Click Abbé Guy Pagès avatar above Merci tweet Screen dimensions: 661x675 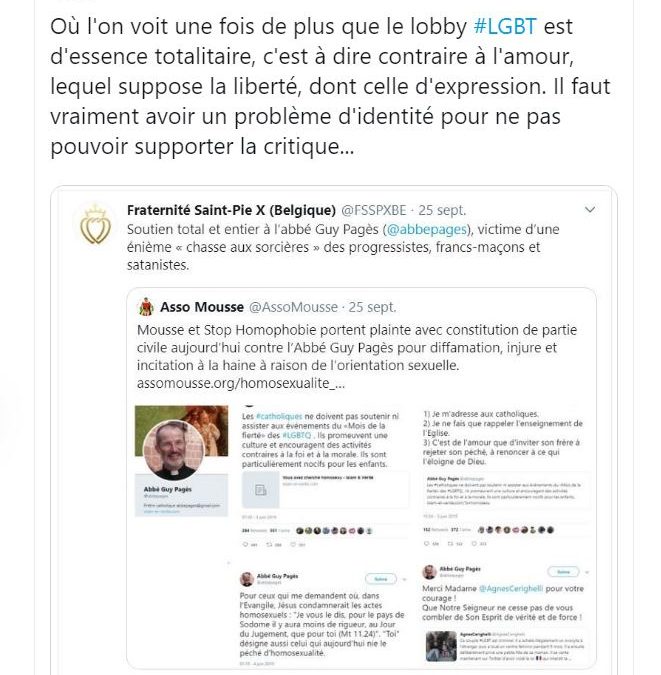(429, 572)
